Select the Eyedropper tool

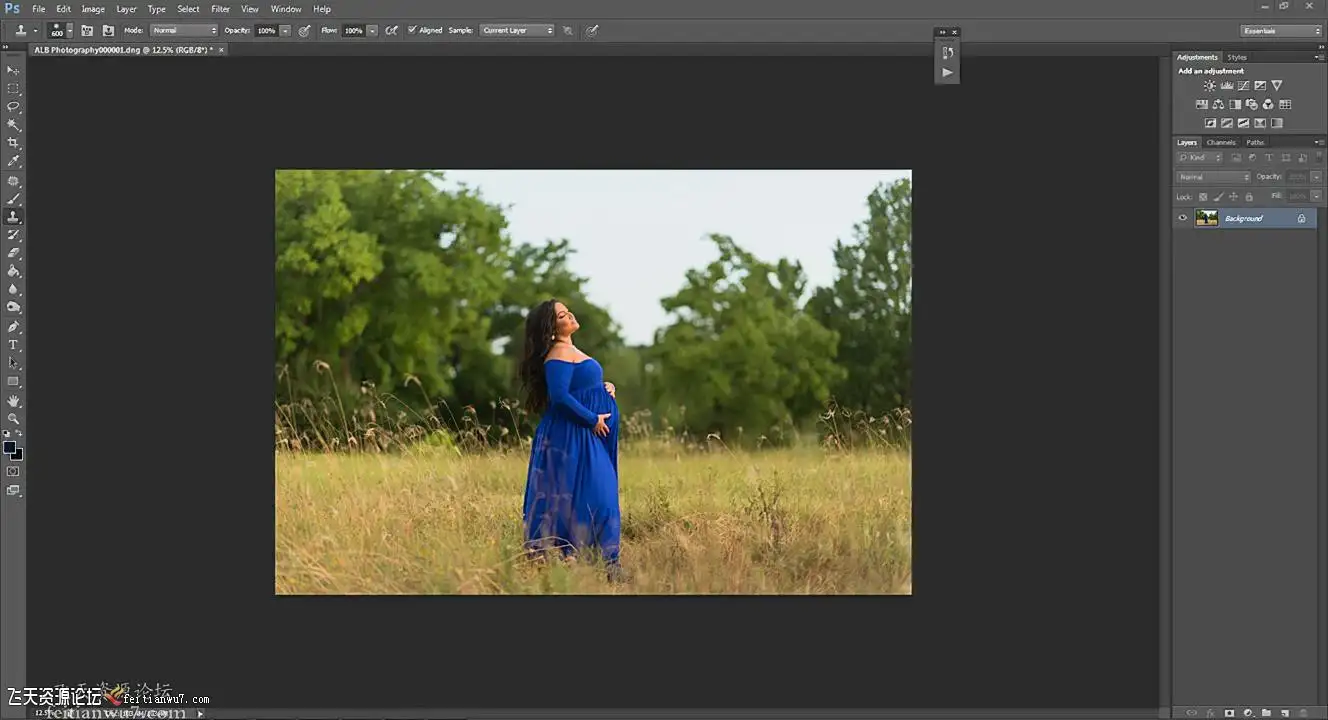click(13, 161)
